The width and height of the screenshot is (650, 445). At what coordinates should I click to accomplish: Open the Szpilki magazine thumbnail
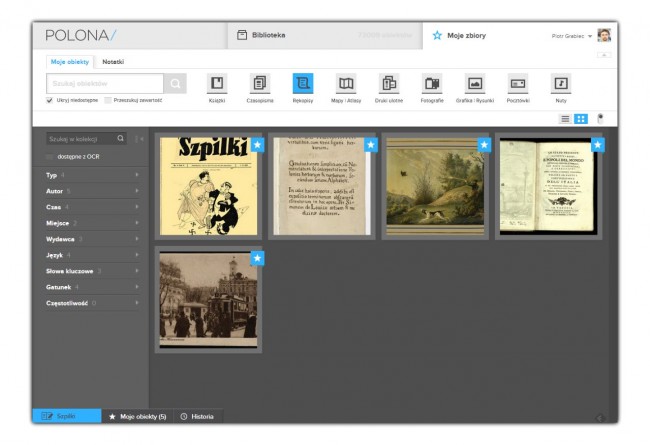pos(209,186)
